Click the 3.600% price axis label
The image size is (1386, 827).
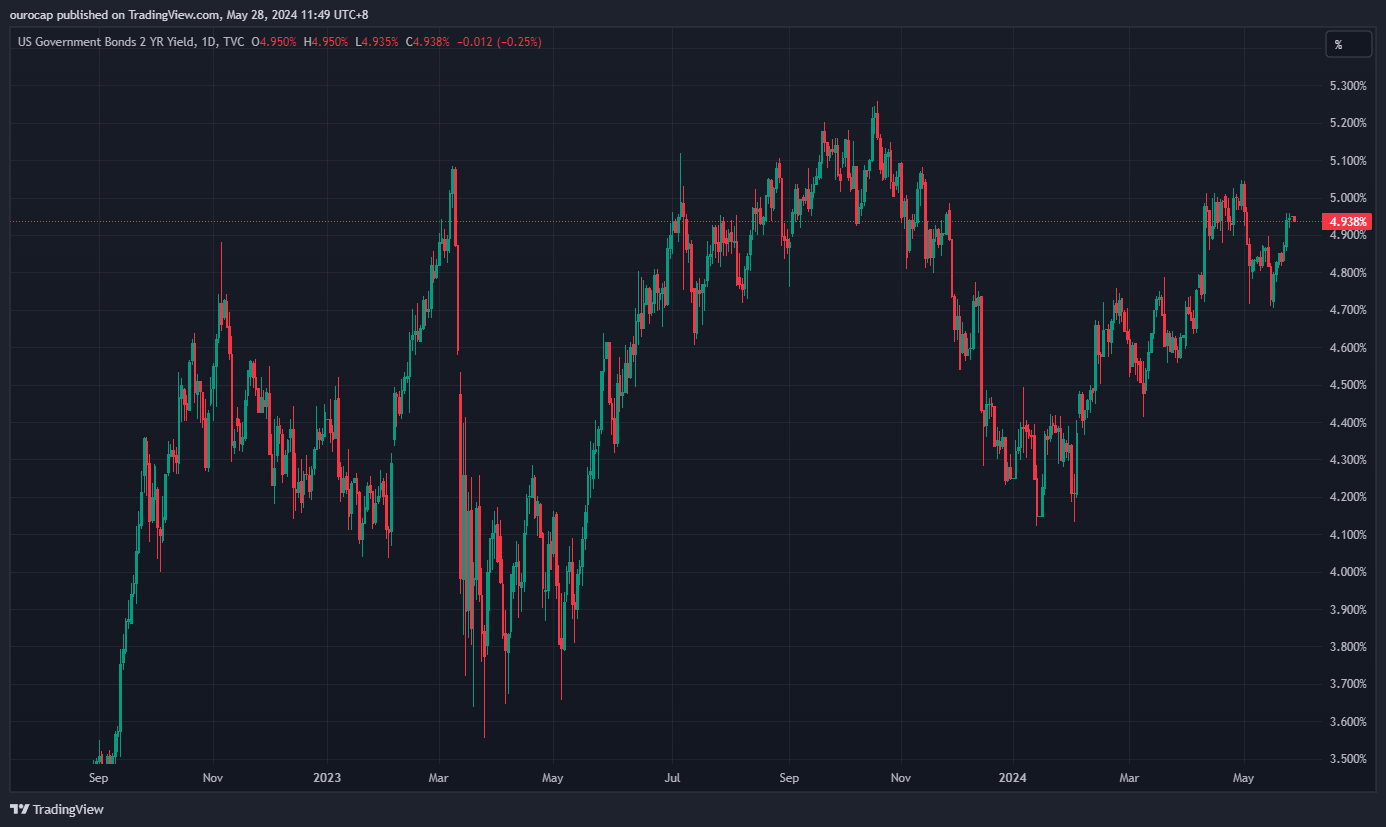pos(1347,722)
